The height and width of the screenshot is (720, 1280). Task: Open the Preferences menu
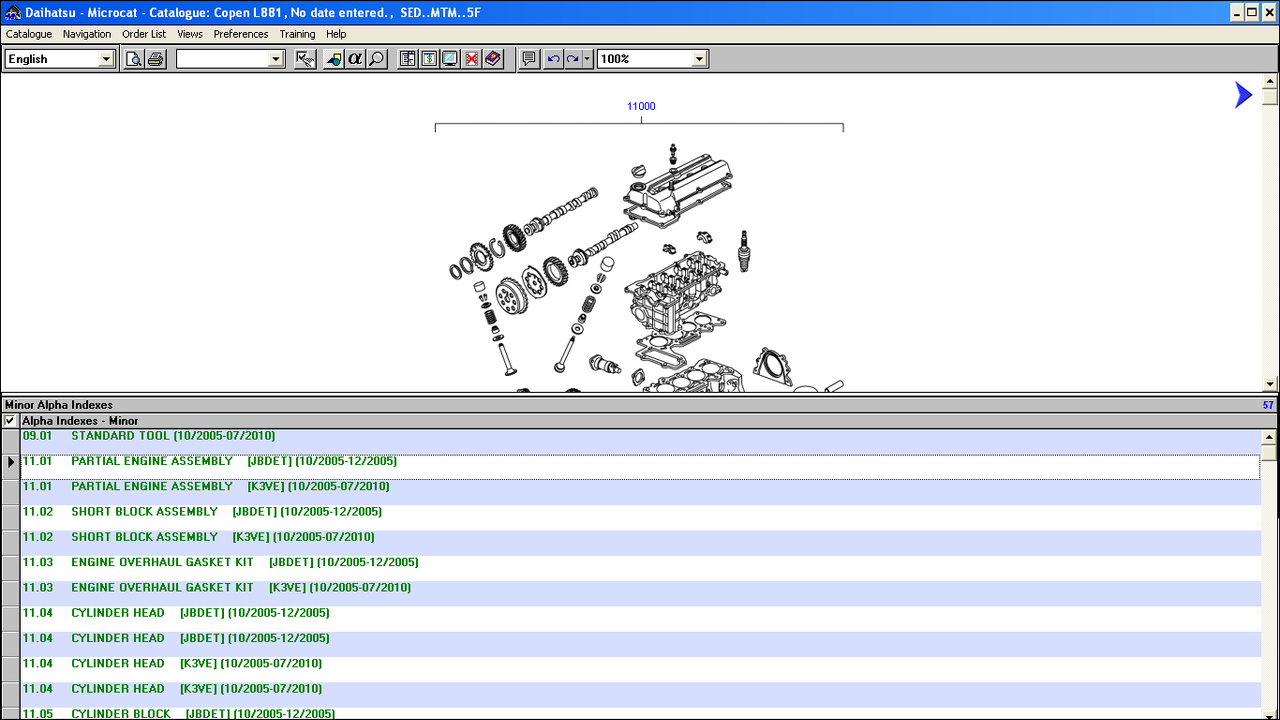[241, 34]
